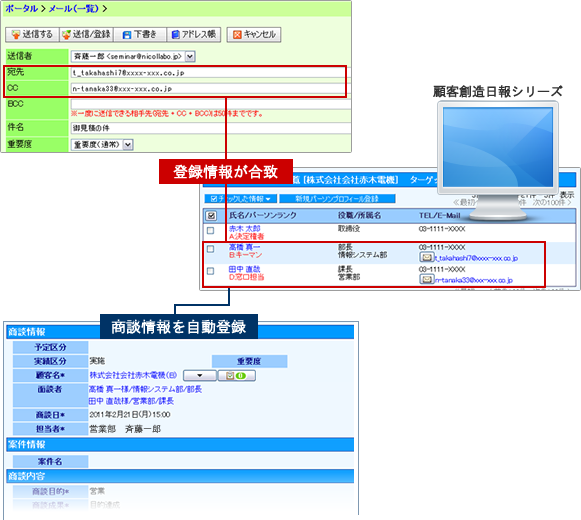Click the 新規パーソンプロフィール登録 button
This screenshot has width=581, height=520.
(x=337, y=199)
